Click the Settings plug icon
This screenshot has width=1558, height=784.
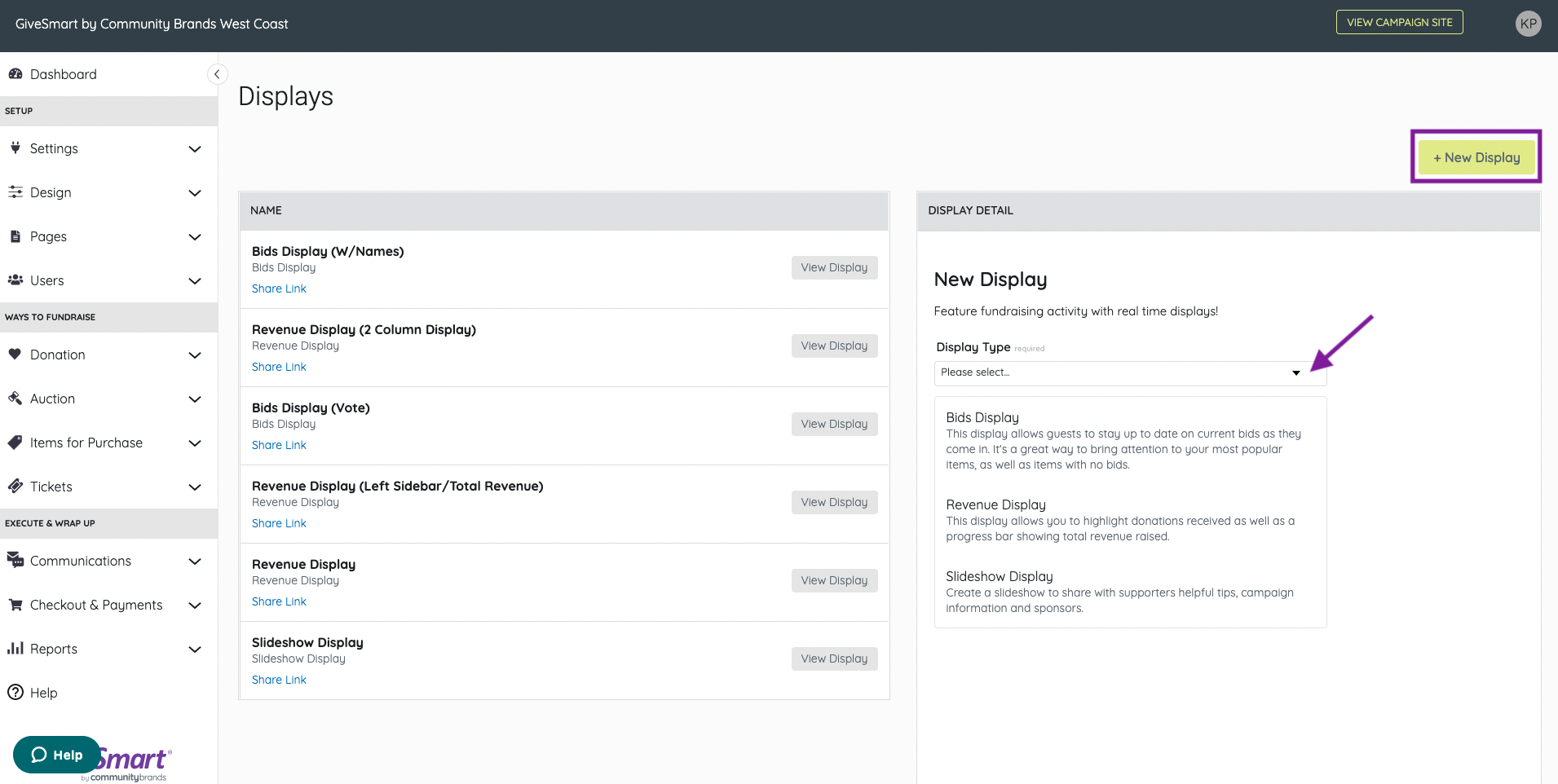click(15, 148)
